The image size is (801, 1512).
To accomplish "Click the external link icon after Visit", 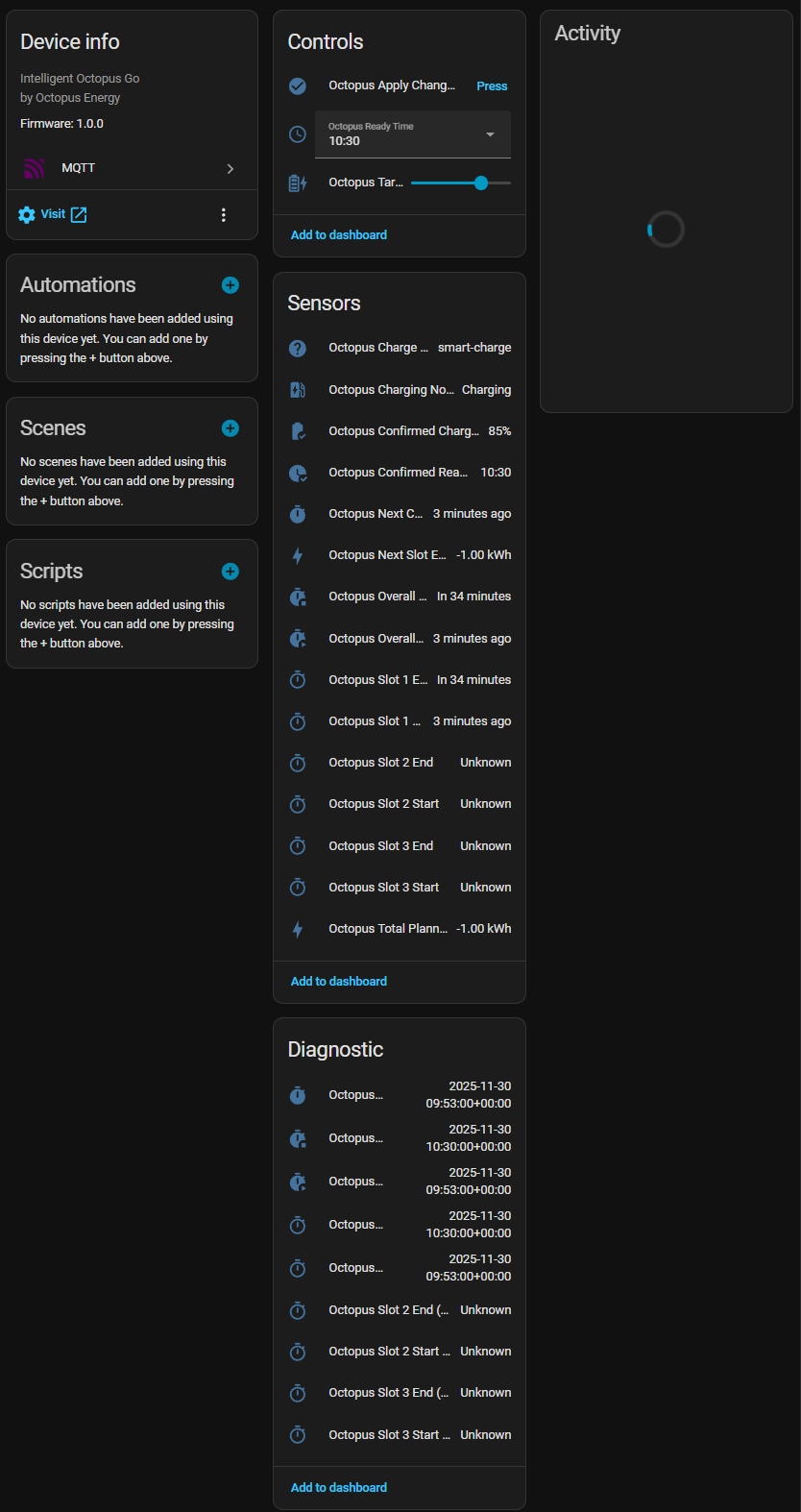I will 79,214.
